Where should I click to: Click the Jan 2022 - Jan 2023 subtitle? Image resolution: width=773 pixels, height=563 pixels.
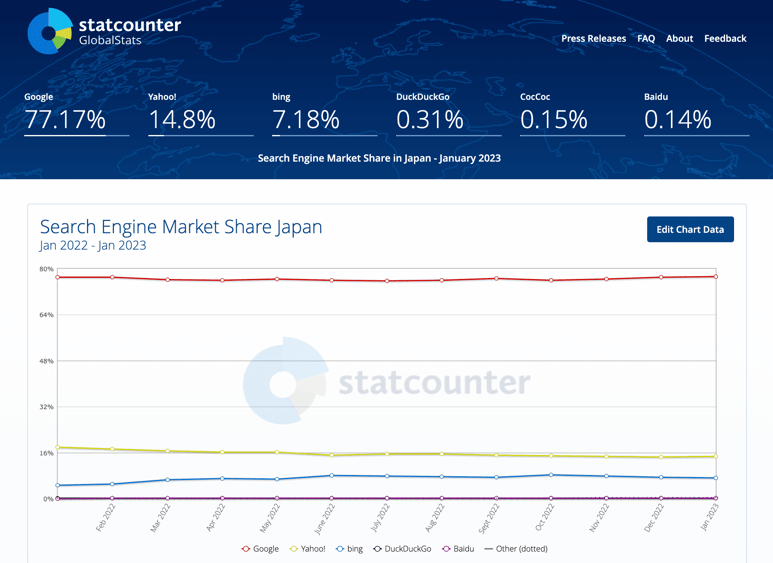(x=93, y=246)
